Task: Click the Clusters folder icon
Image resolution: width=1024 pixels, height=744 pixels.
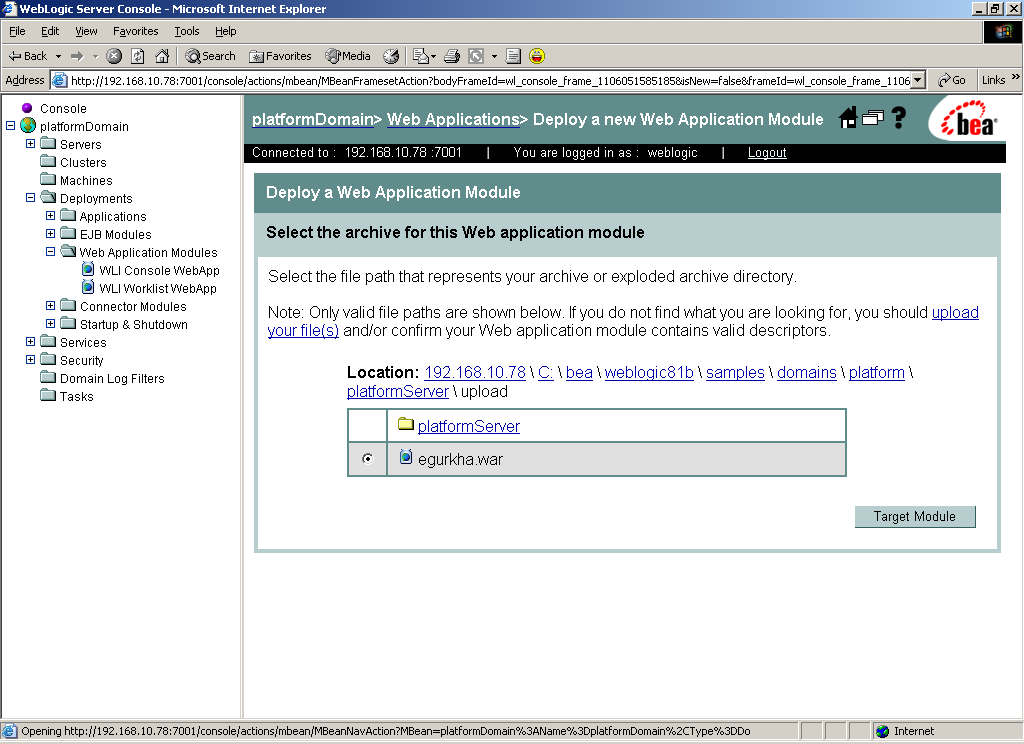Action: point(48,161)
